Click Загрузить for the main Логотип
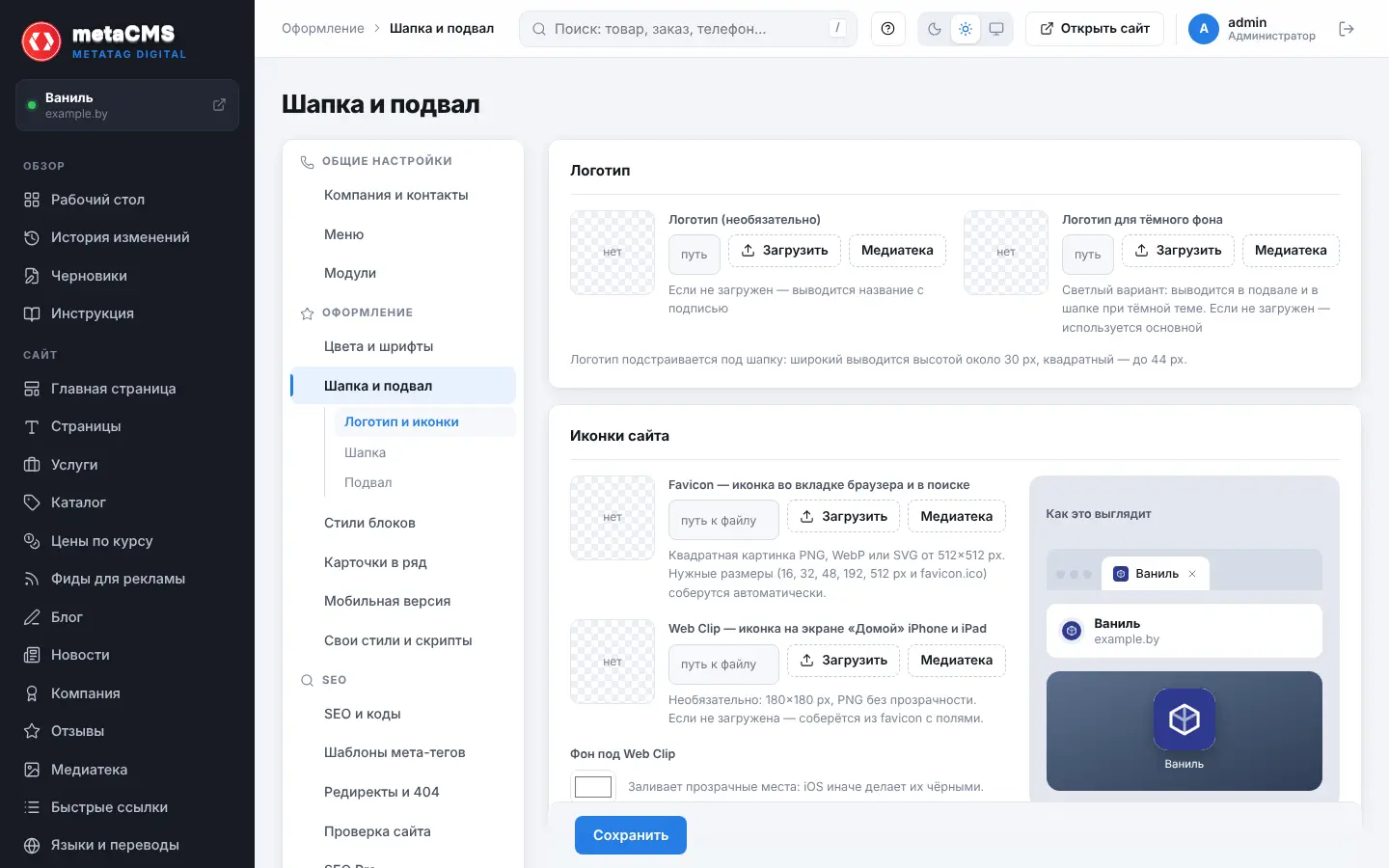1389x868 pixels. [x=784, y=251]
